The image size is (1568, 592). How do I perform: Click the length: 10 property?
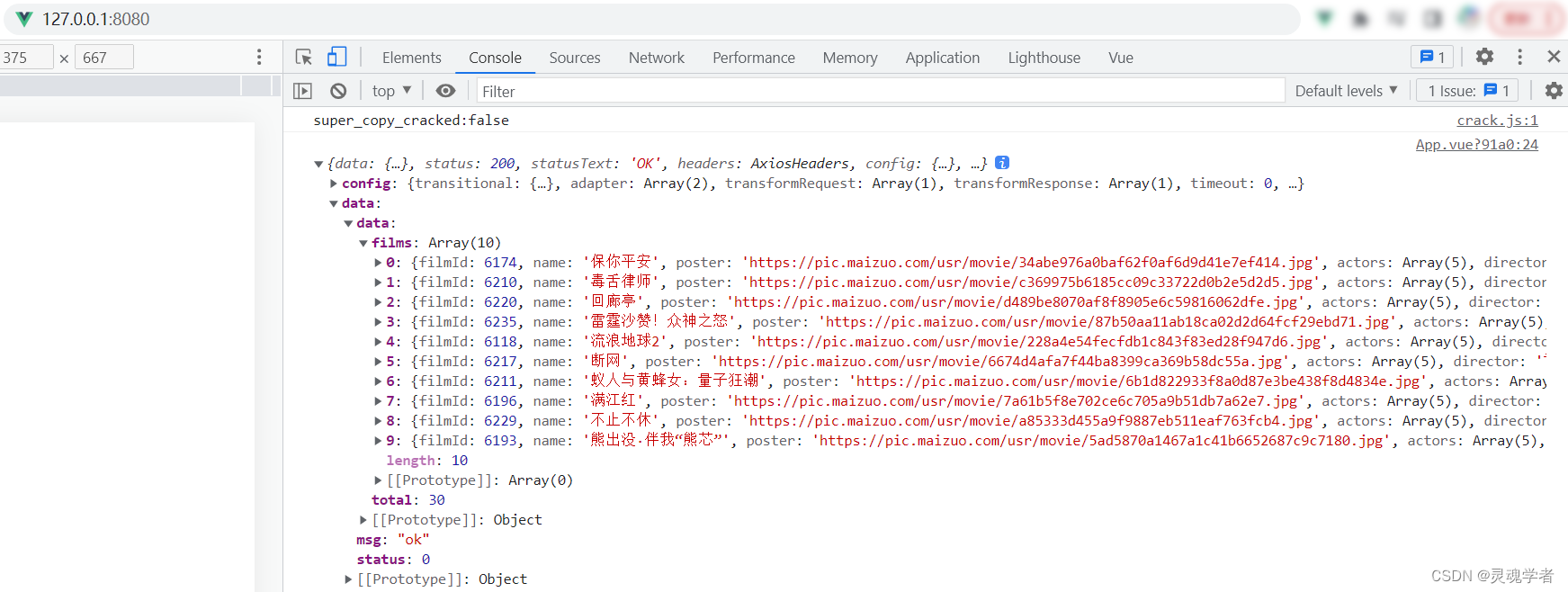tap(427, 461)
